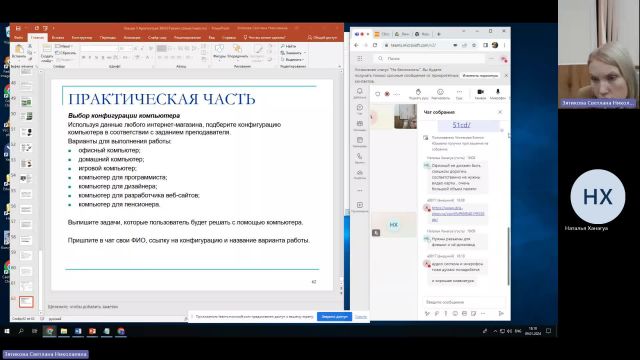Click Общий доступ (Share) in PowerPoint
This screenshot has height=360, width=640.
(x=322, y=38)
